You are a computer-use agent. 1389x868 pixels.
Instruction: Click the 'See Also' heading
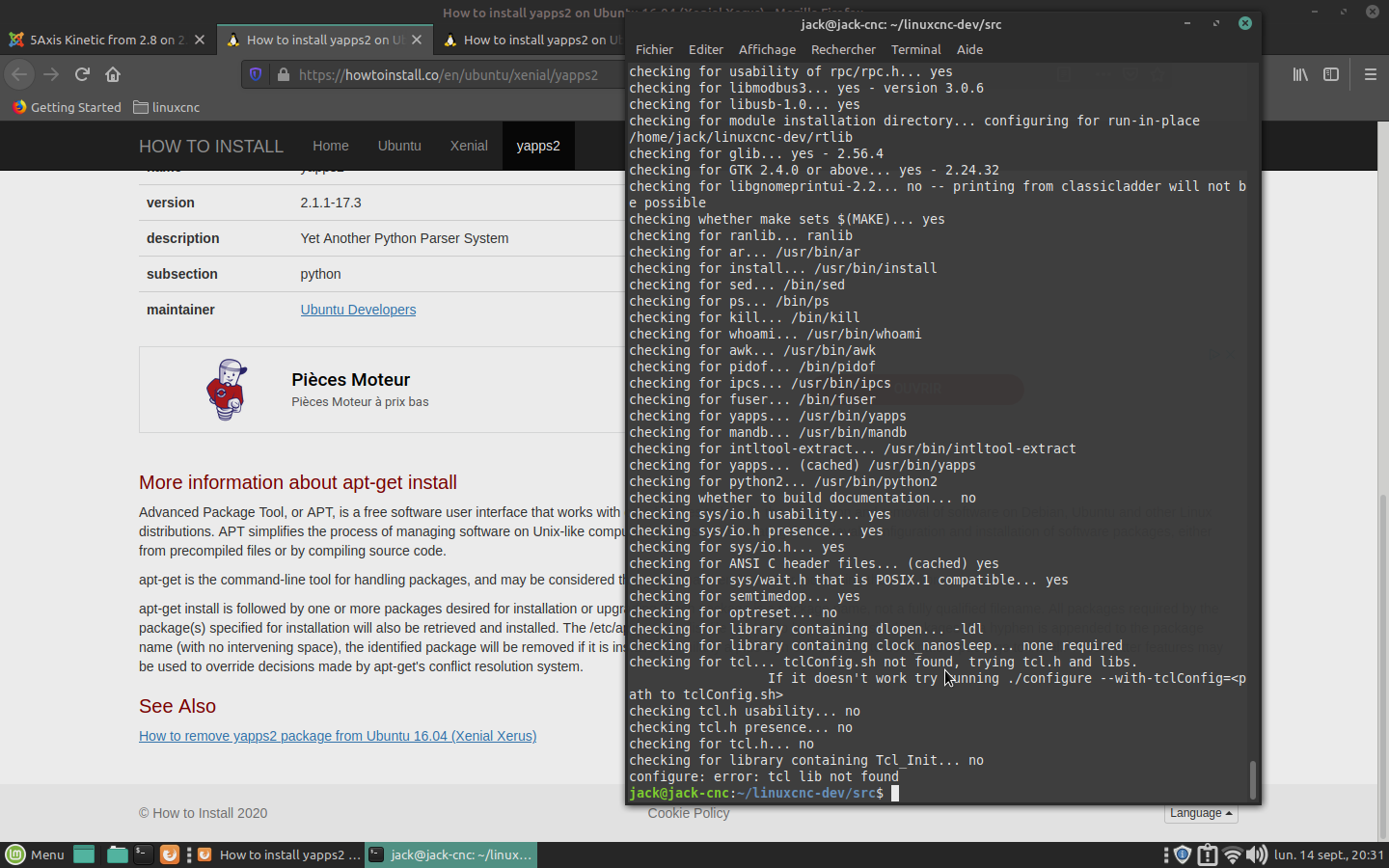tap(177, 706)
